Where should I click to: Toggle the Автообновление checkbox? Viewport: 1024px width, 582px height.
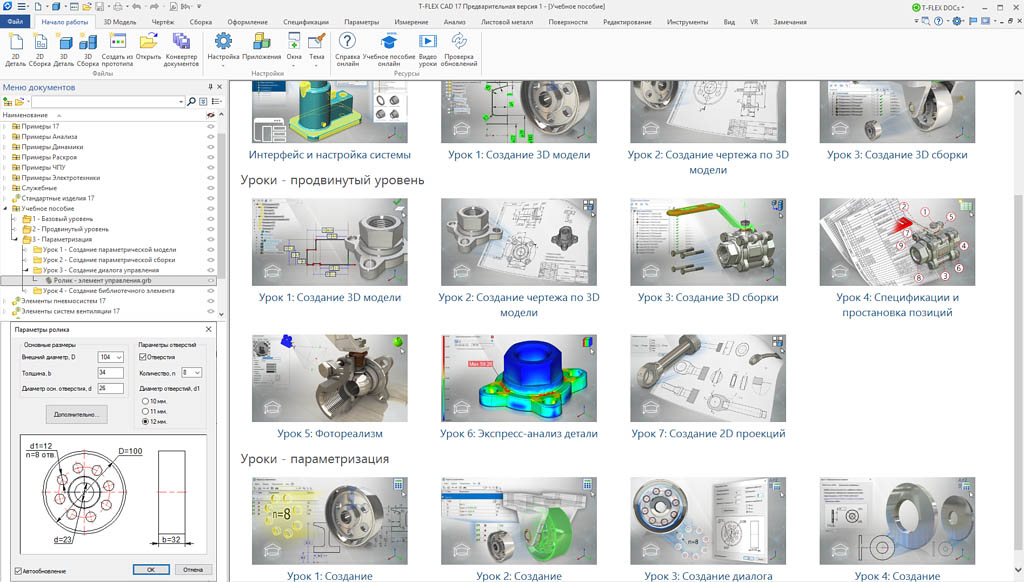click(x=18, y=571)
